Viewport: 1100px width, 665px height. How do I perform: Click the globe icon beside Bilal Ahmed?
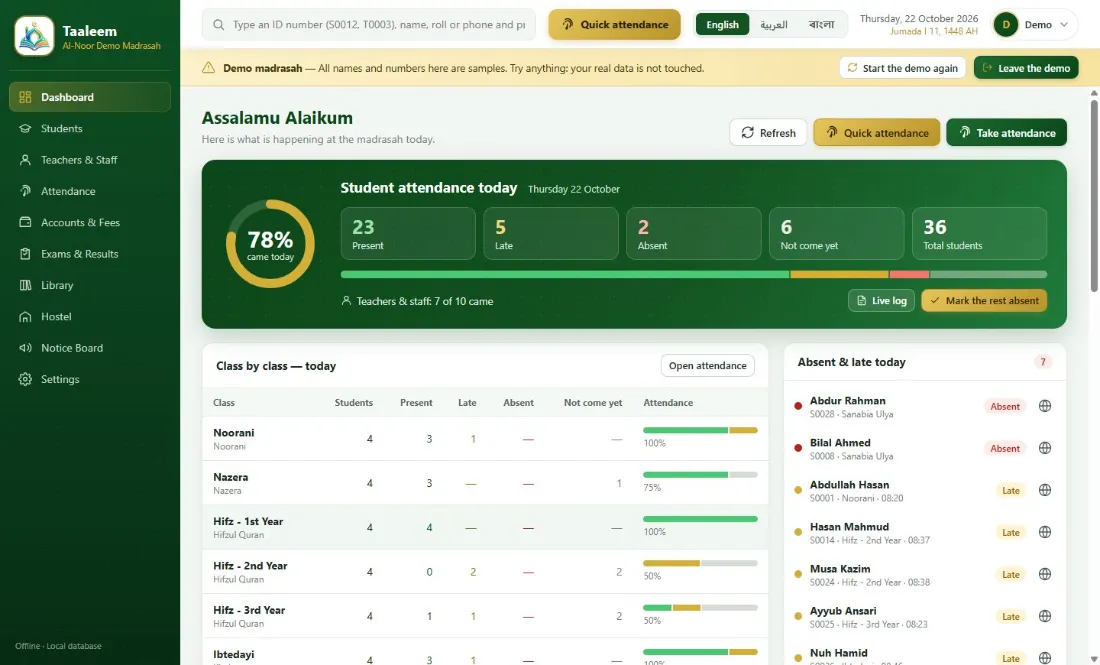pyautogui.click(x=1045, y=448)
